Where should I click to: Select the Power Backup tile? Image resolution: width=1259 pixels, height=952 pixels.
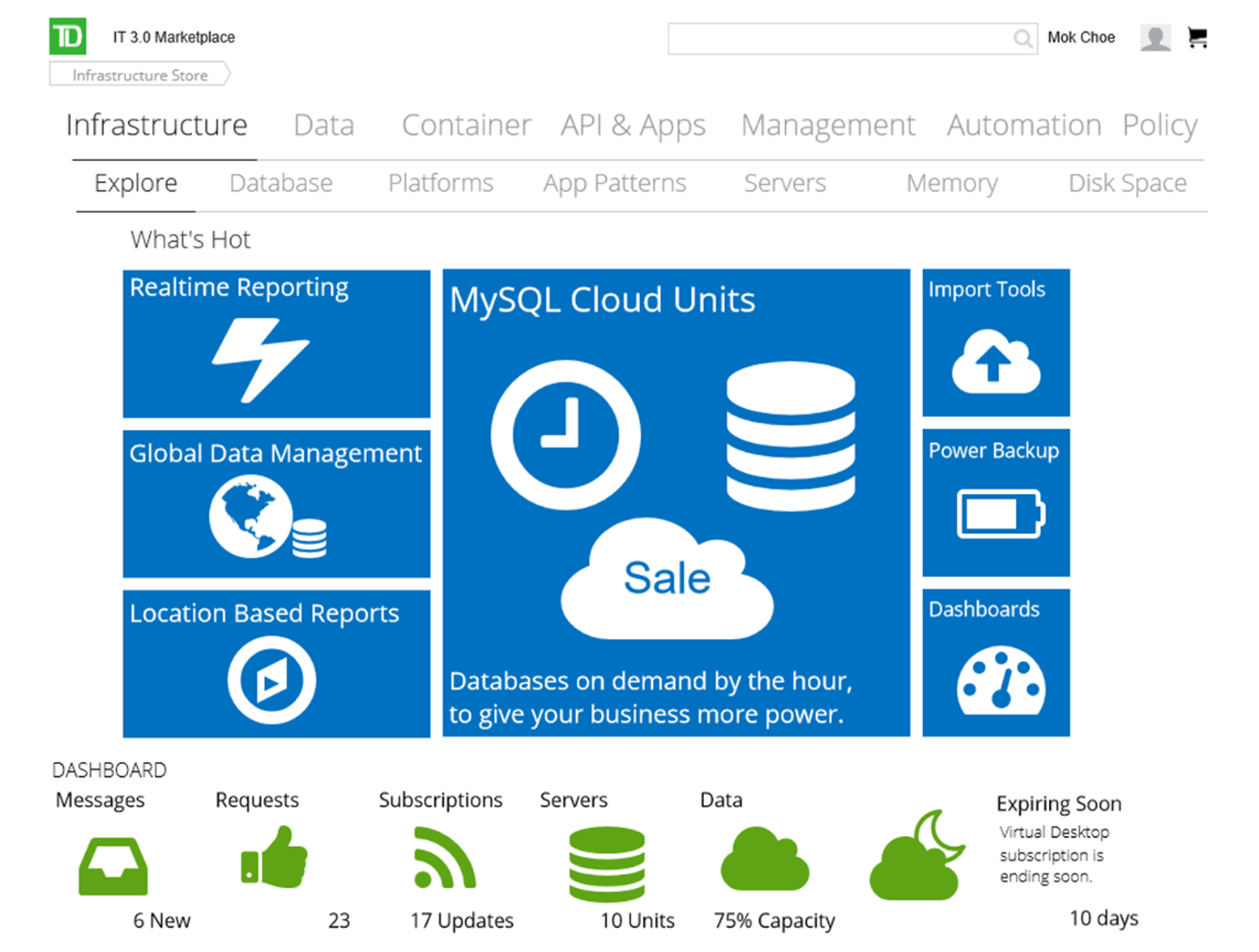[996, 503]
